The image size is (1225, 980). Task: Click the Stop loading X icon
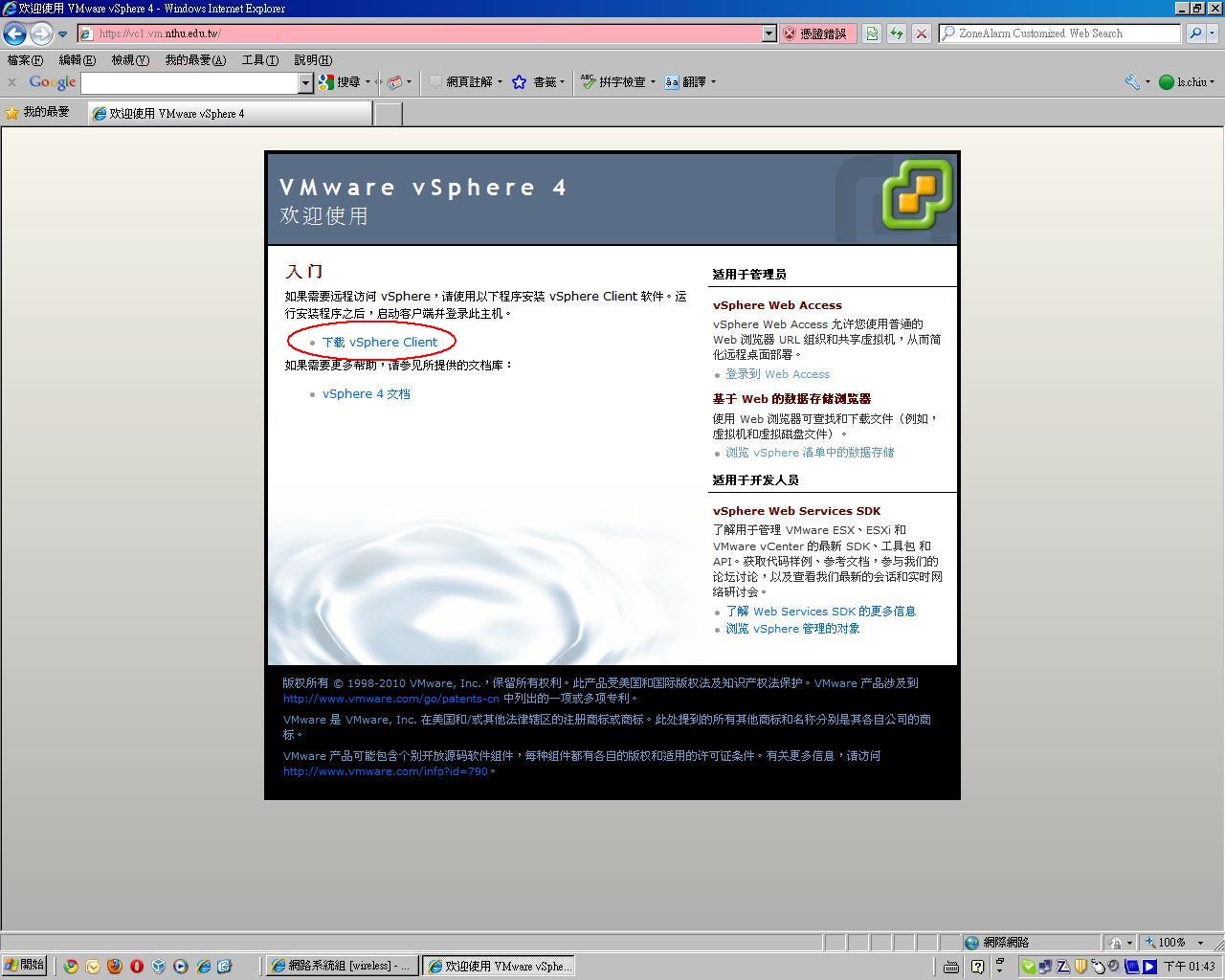click(x=921, y=33)
